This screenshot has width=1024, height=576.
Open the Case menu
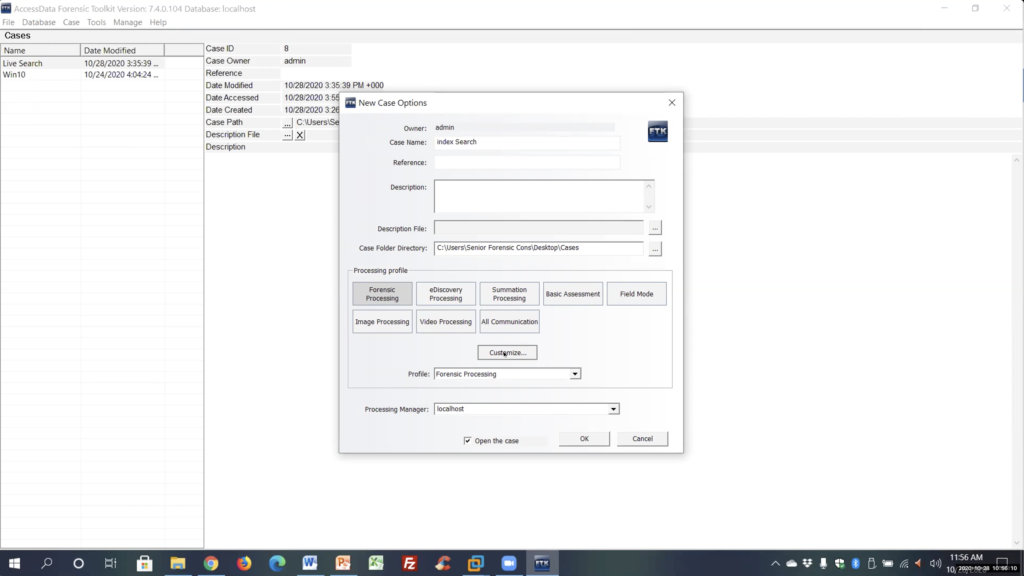(71, 22)
